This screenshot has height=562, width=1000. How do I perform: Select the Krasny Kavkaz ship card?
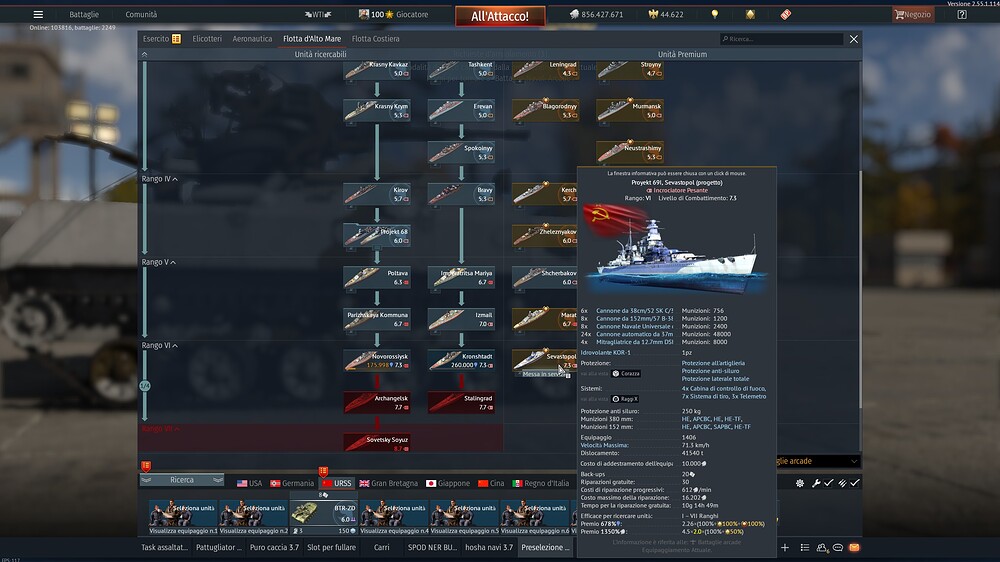[x=376, y=70]
